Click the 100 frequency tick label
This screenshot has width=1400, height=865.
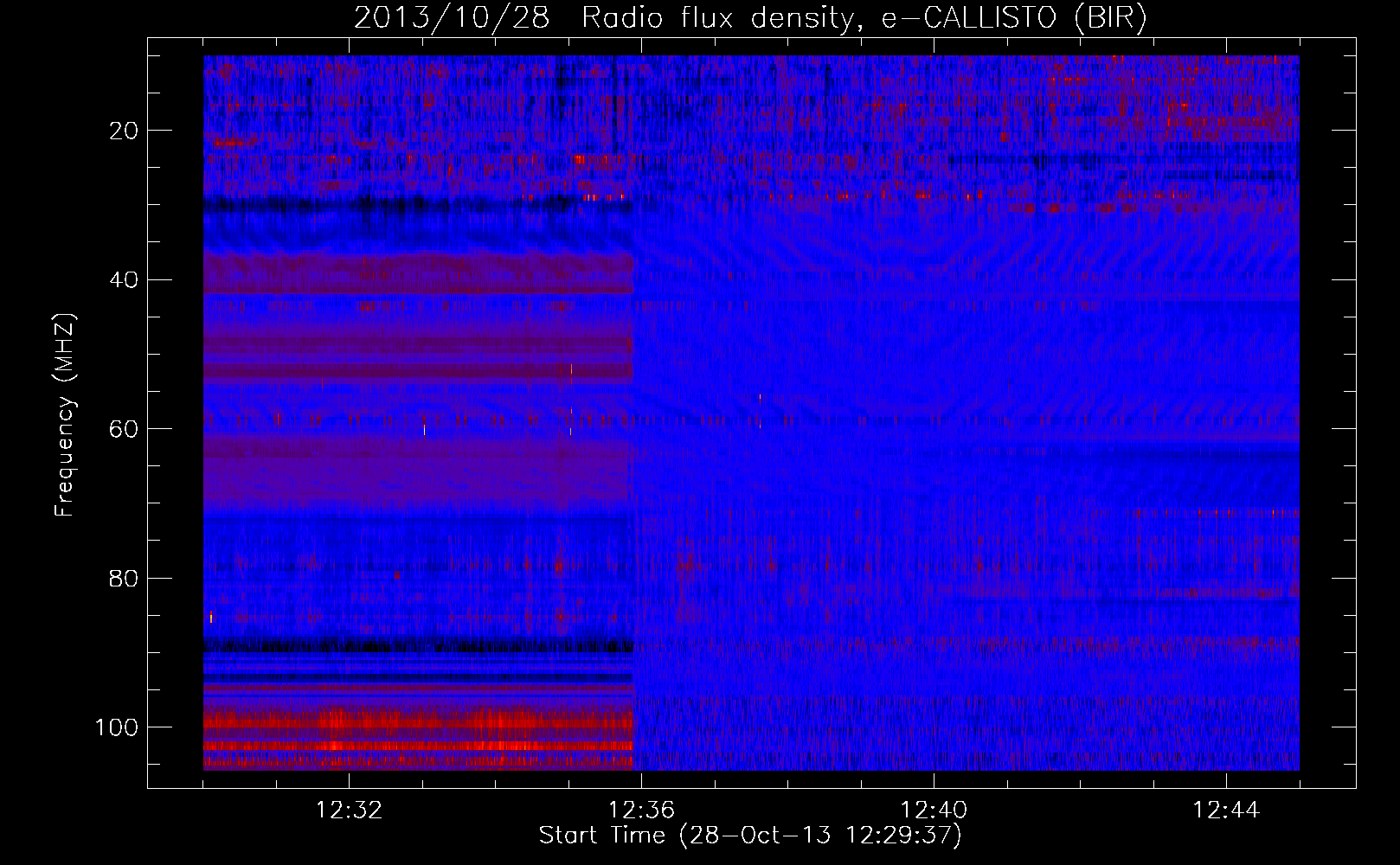(117, 727)
